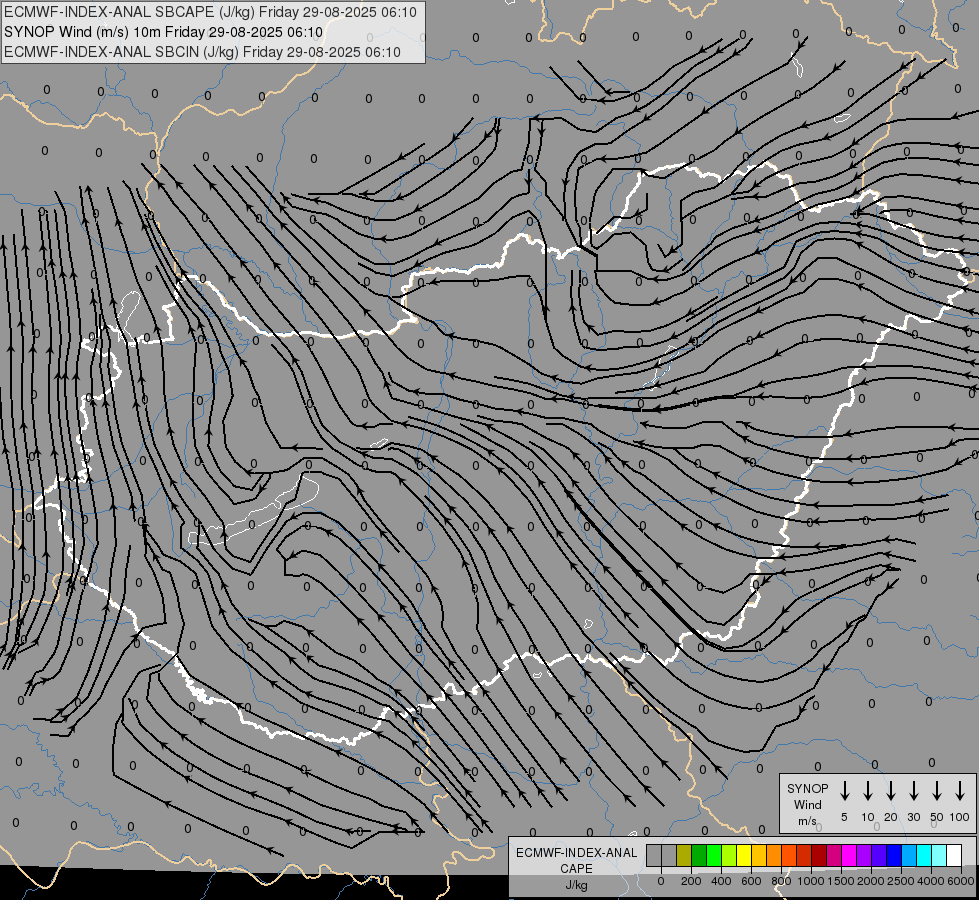
Task: Select the pale cyan swatch next to white
Action: point(938,855)
